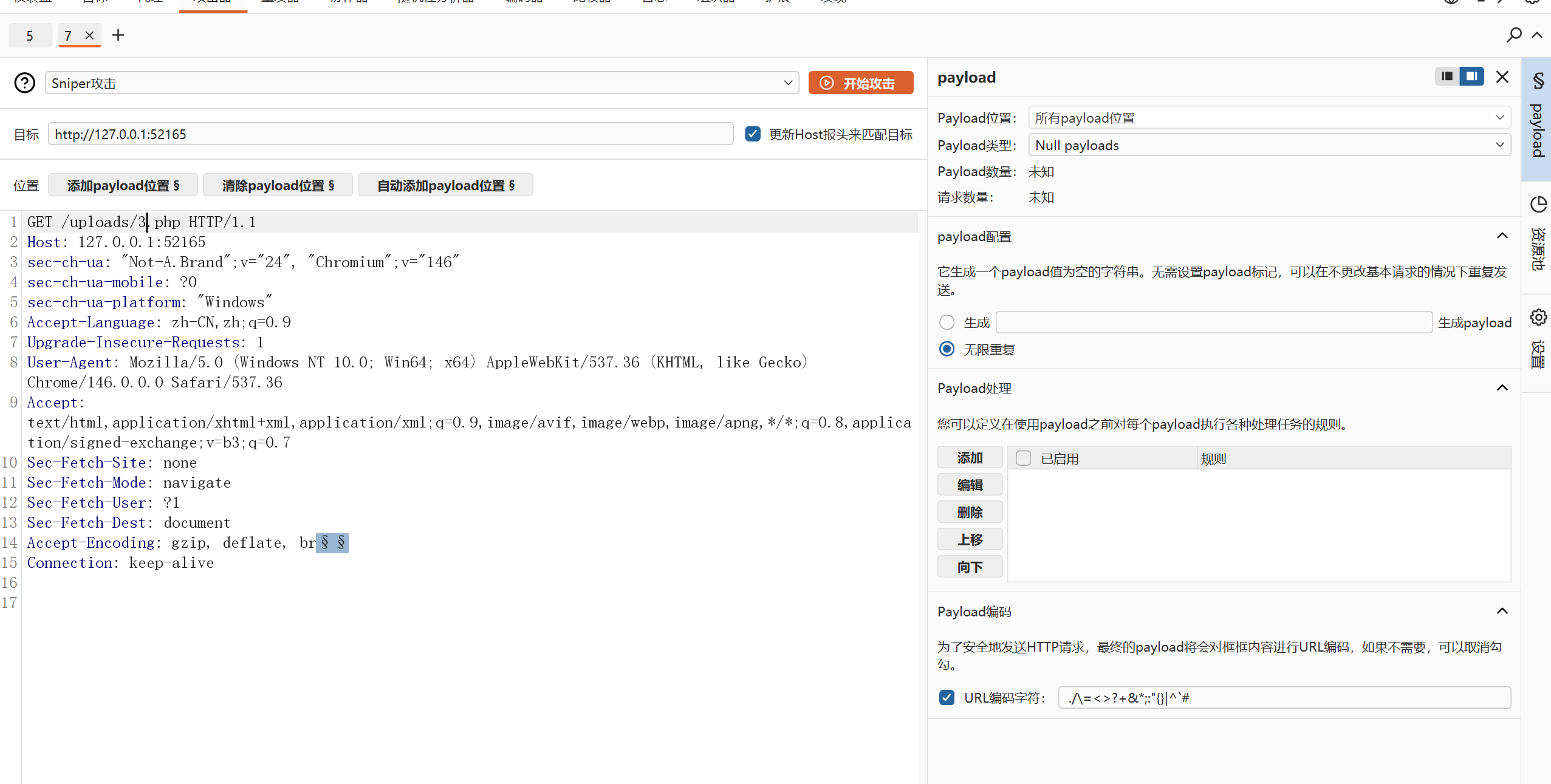Switch to Intruder tab 5
This screenshot has height=784, width=1551.
(x=30, y=36)
